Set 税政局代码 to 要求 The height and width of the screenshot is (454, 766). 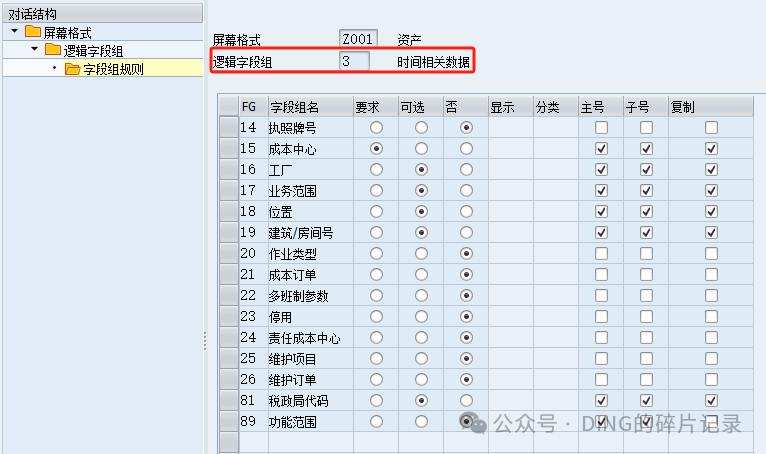click(x=376, y=401)
